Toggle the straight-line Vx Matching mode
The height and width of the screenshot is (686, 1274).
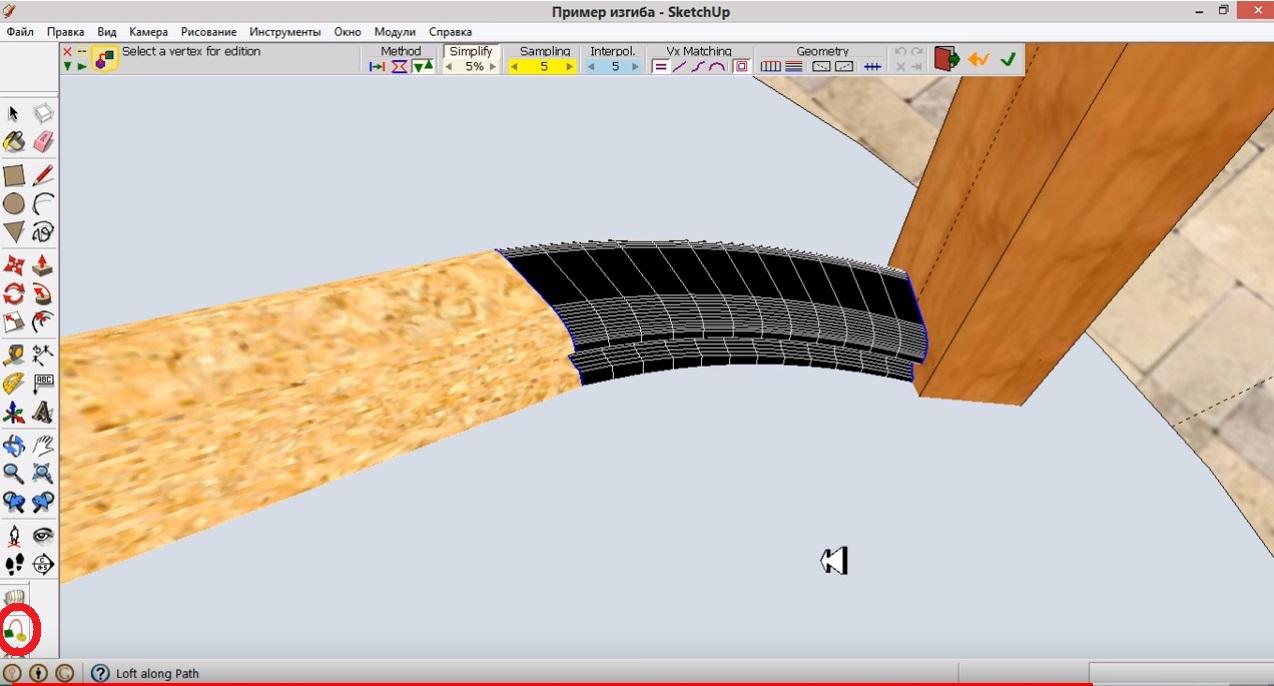tap(679, 67)
